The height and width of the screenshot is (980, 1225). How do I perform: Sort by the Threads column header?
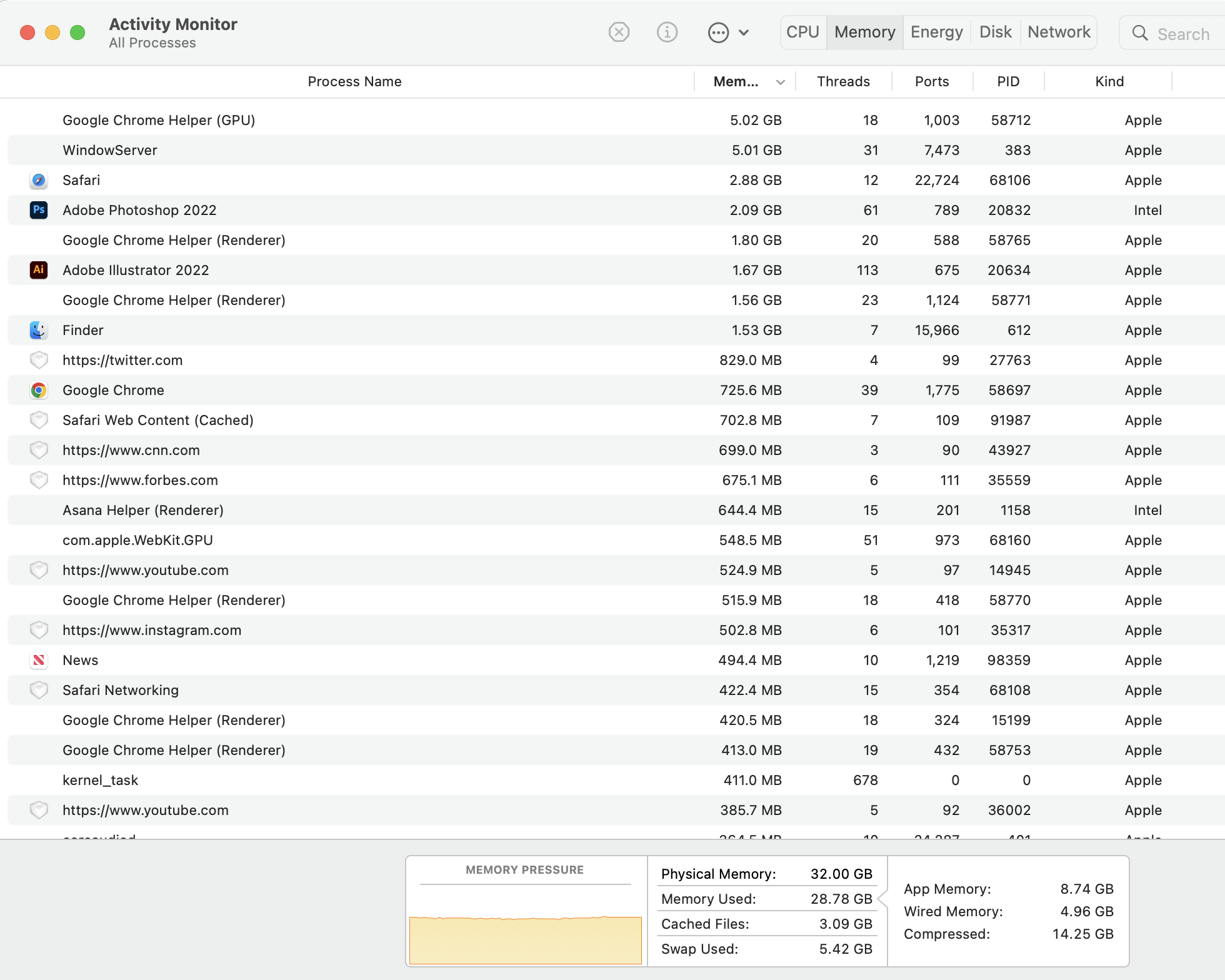point(843,82)
